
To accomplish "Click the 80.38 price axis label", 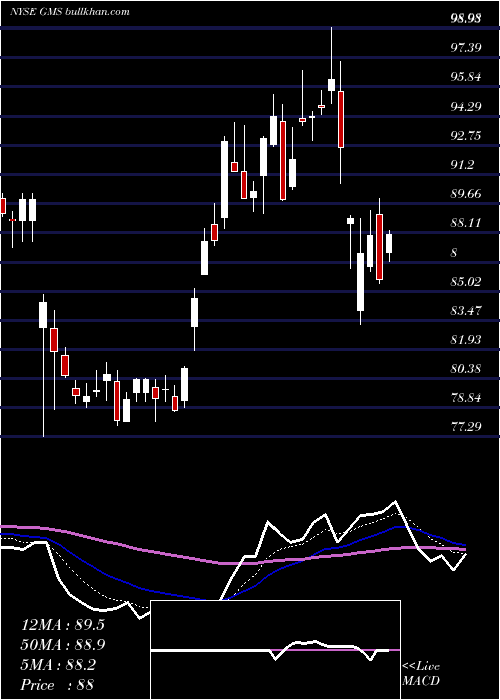I will click(x=466, y=369).
